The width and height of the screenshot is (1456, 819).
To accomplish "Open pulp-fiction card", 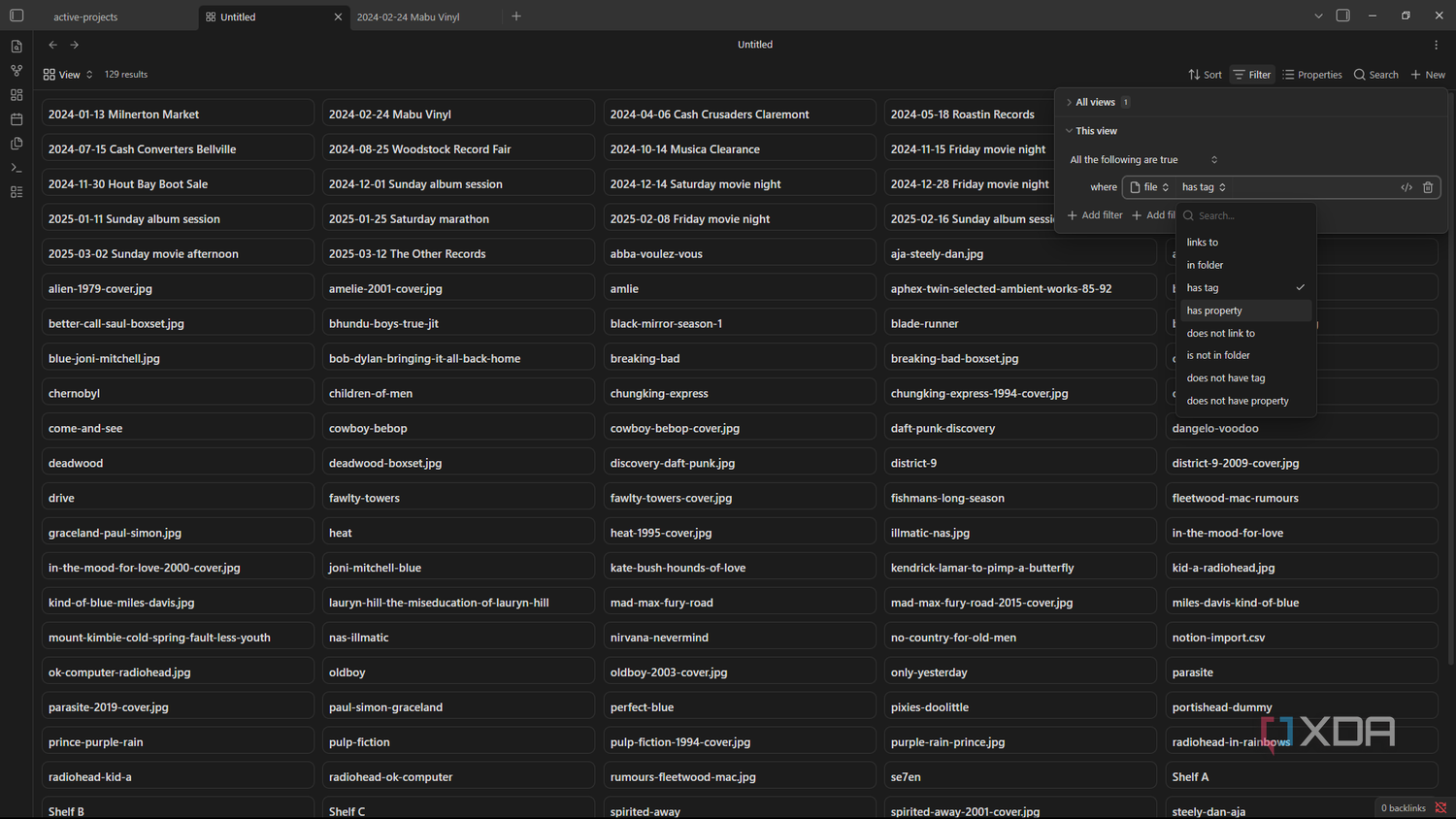I will pyautogui.click(x=458, y=742).
